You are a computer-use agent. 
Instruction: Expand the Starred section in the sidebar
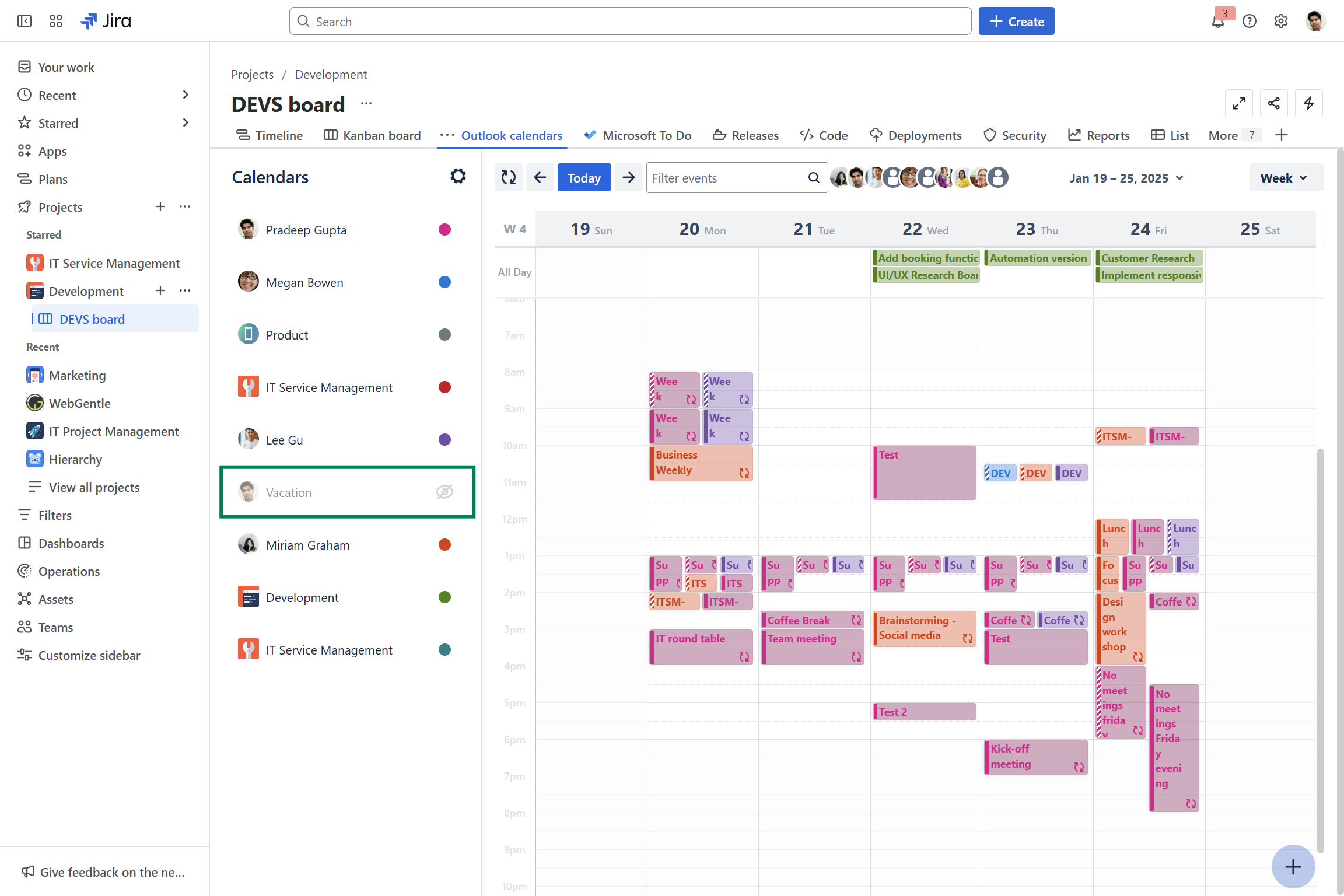pos(185,123)
